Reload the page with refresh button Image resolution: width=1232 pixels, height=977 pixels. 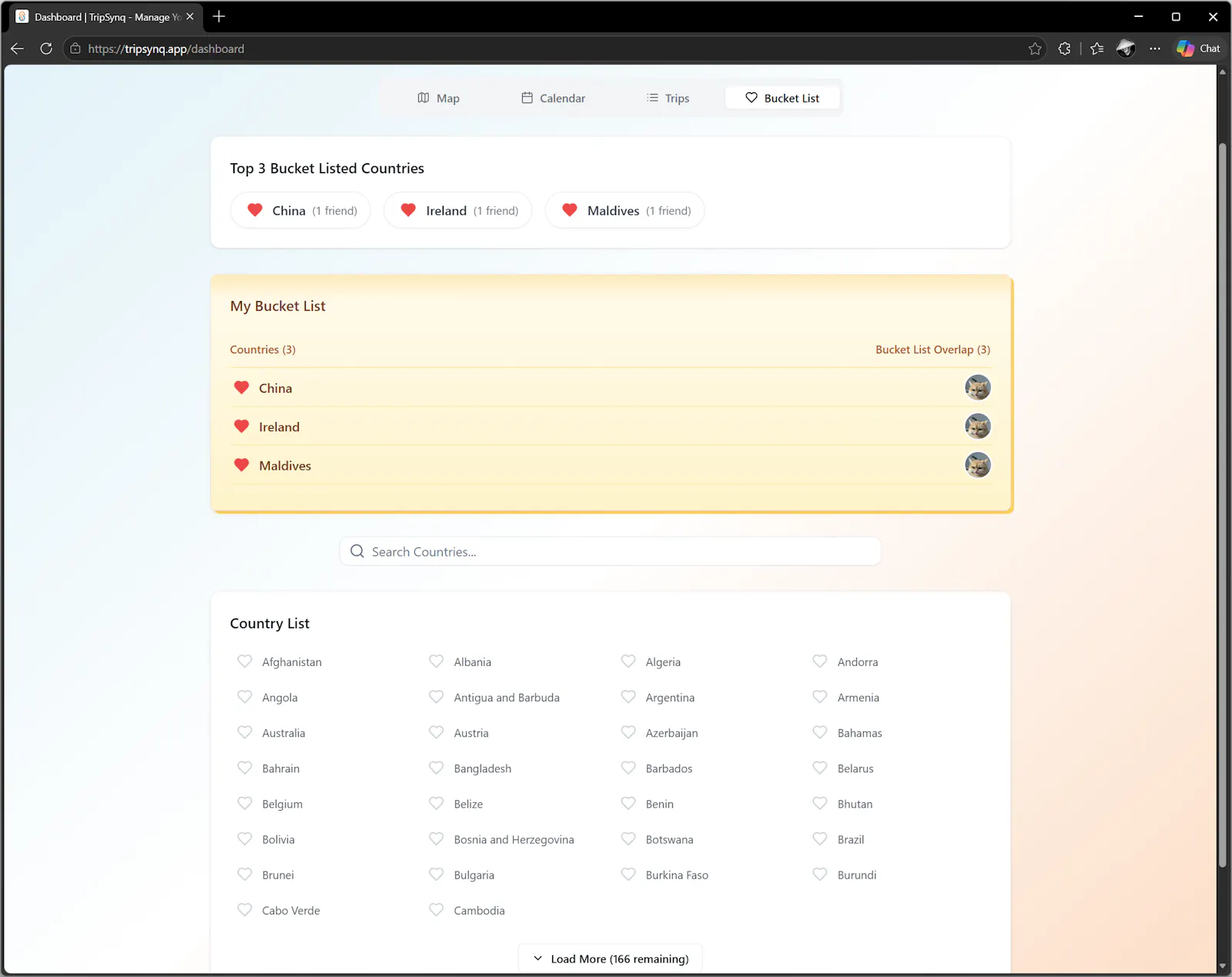pyautogui.click(x=46, y=49)
